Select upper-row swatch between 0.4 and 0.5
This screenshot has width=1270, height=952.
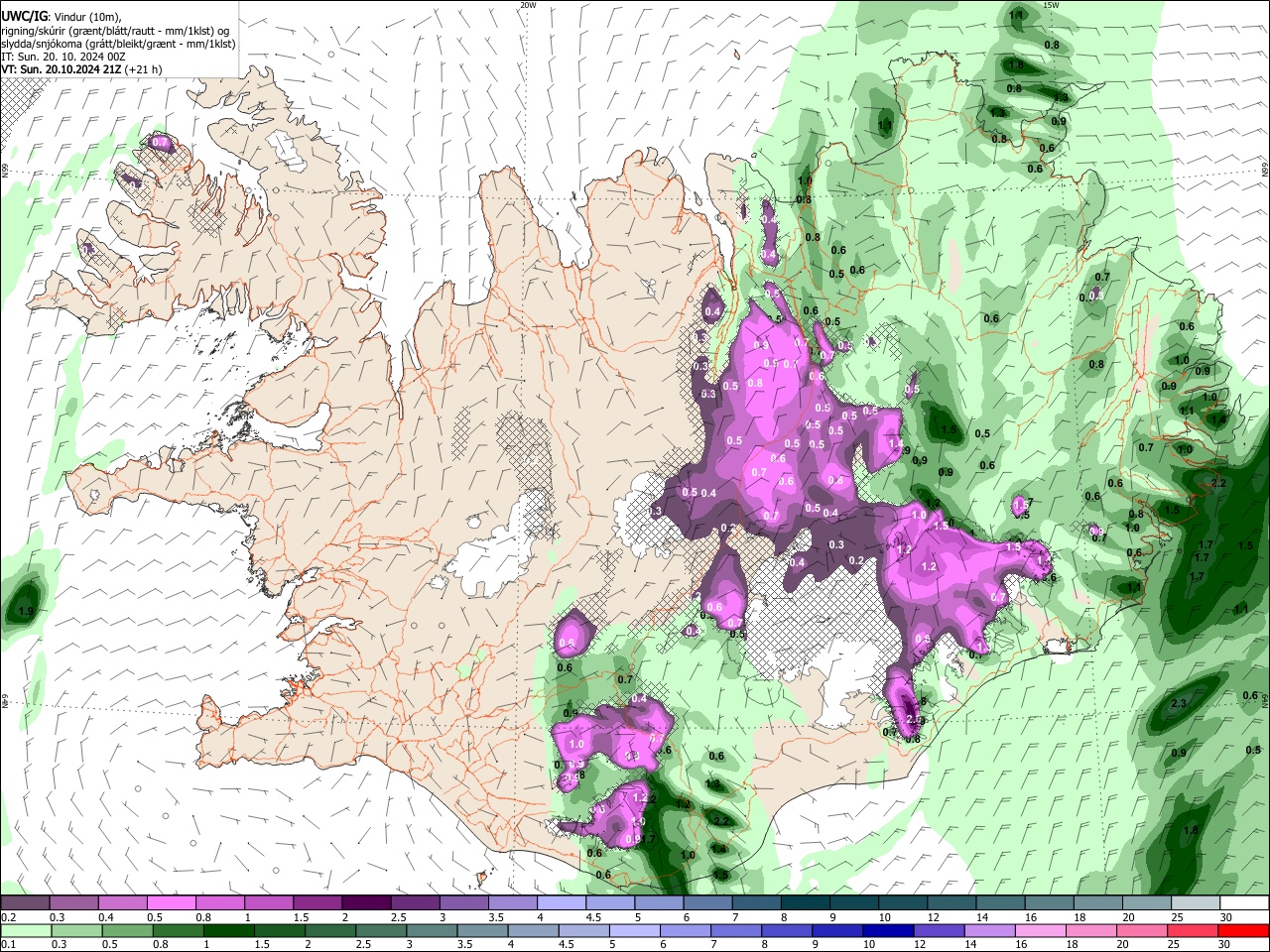[122, 903]
